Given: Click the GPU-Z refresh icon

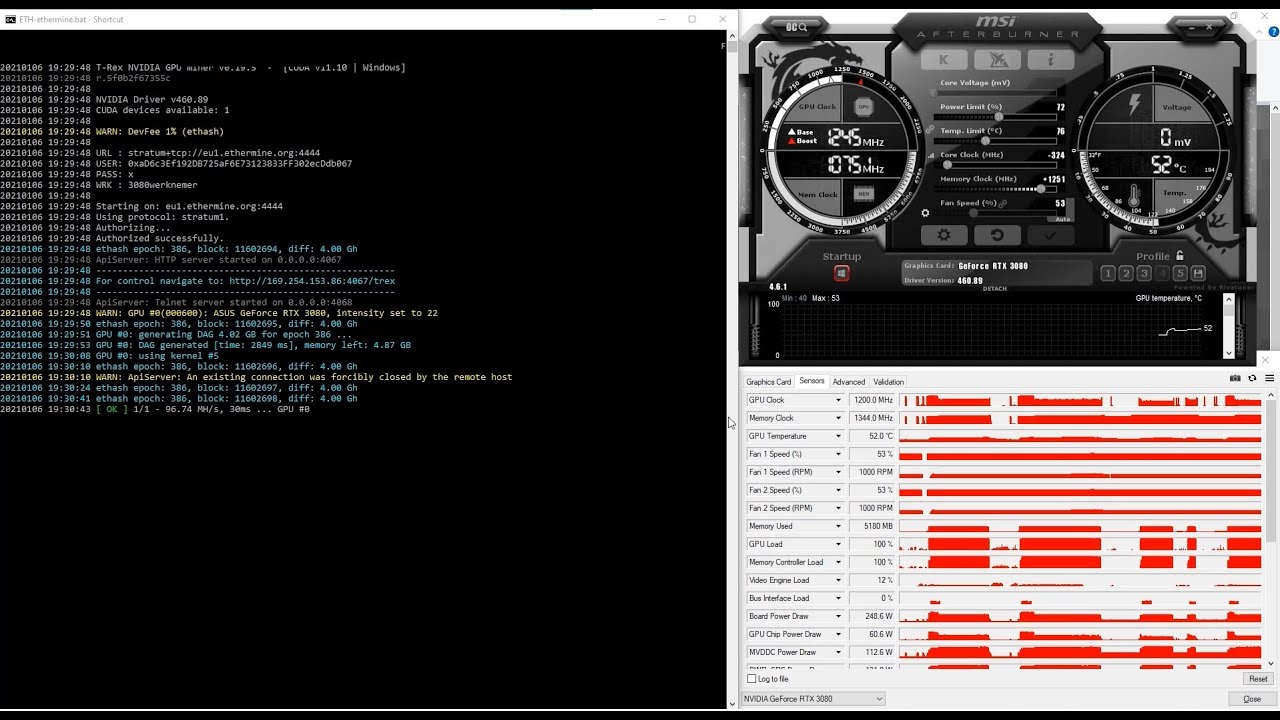Looking at the screenshot, I should click(1253, 378).
